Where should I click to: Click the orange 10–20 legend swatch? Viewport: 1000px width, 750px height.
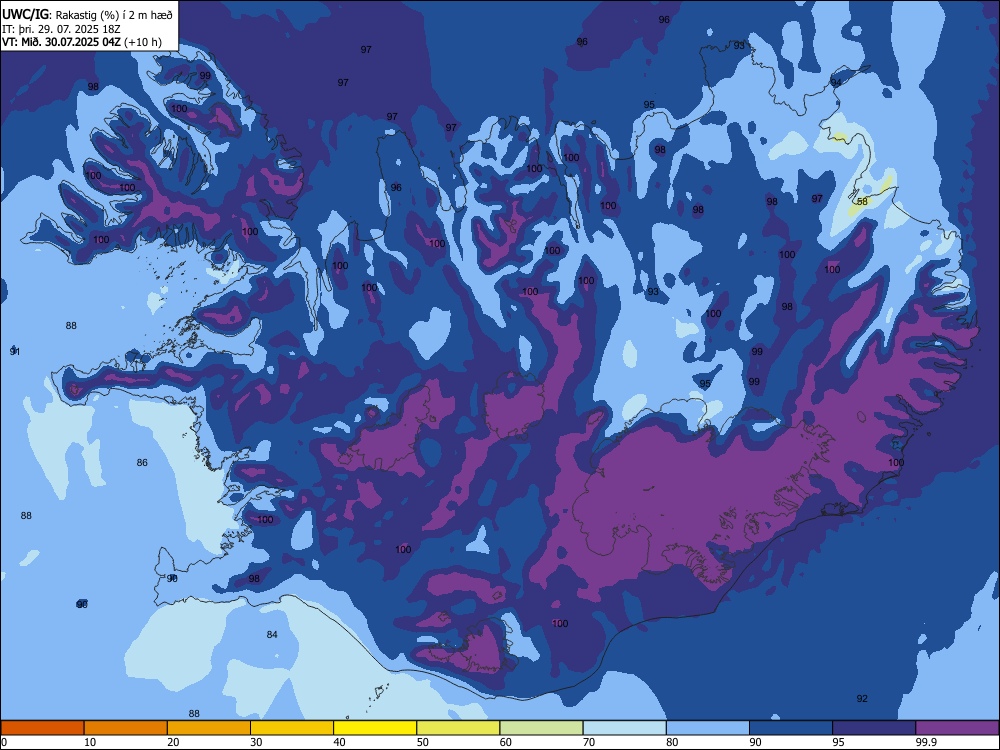(126, 728)
